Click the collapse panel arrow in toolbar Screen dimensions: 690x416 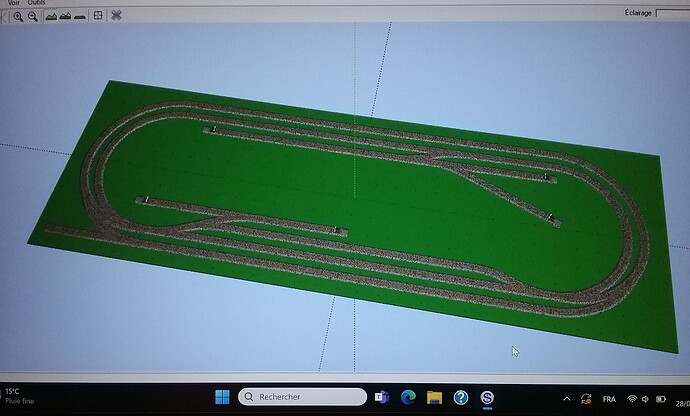point(4,17)
